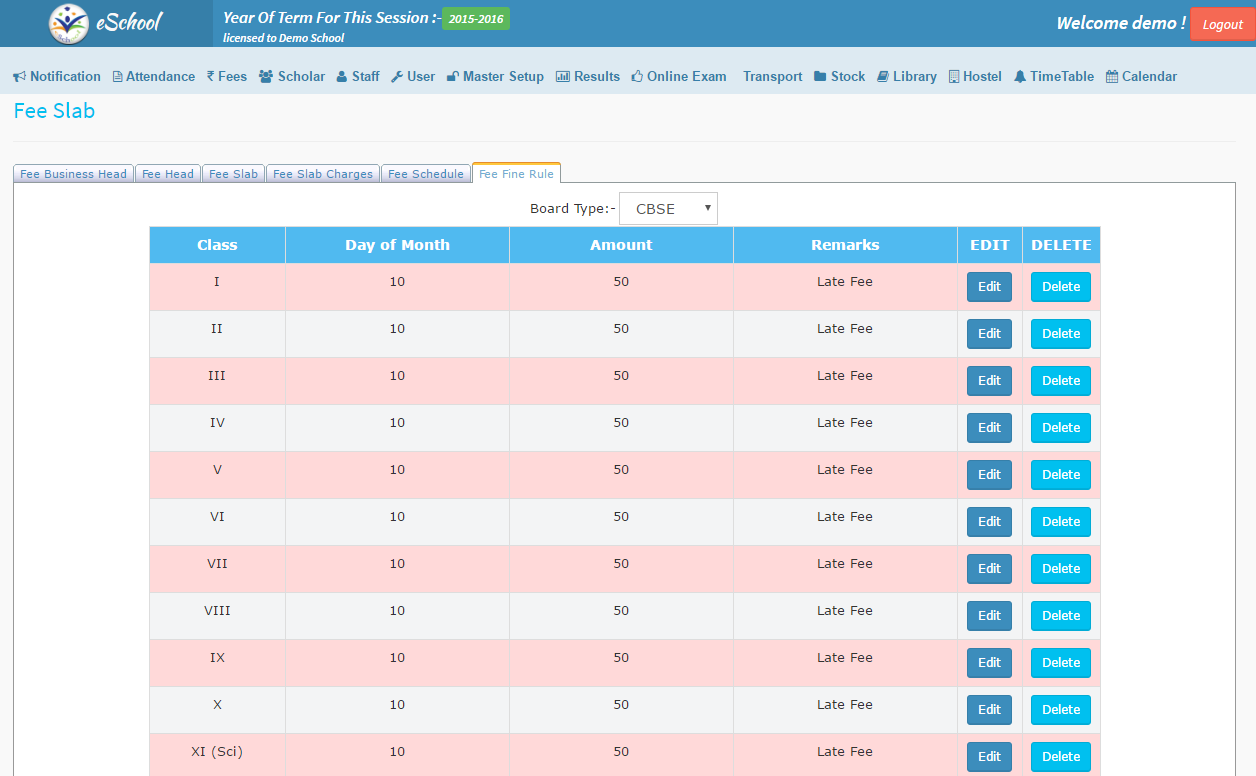Open the Library book menu
Image resolution: width=1256 pixels, height=776 pixels.
pyautogui.click(x=907, y=76)
